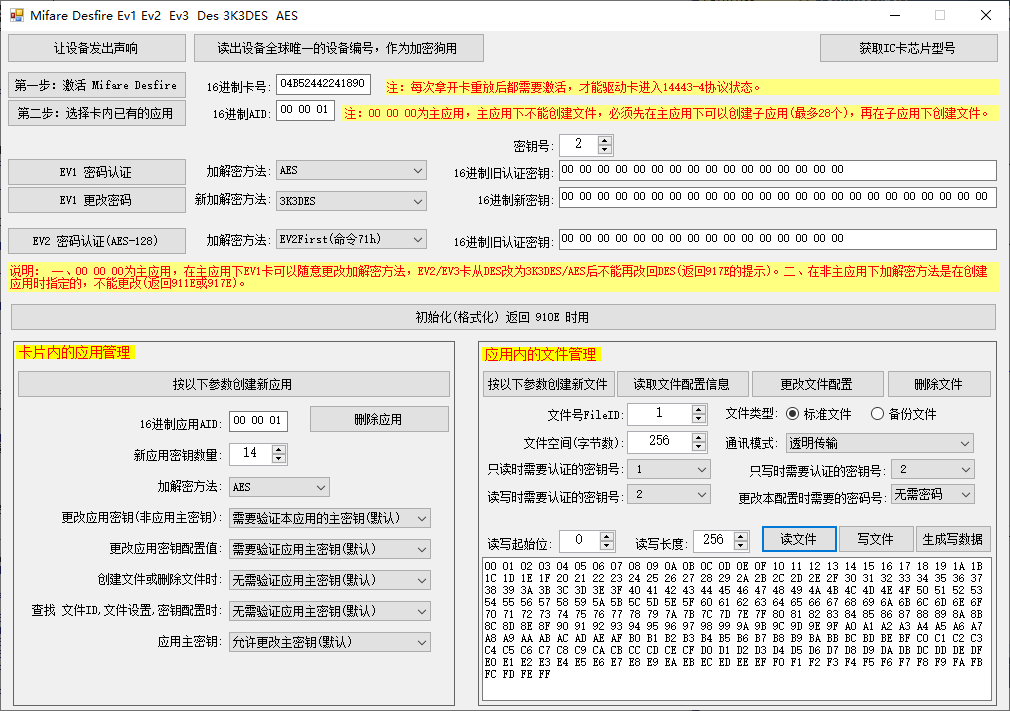Decrease 读写长度 with down arrow

click(741, 545)
